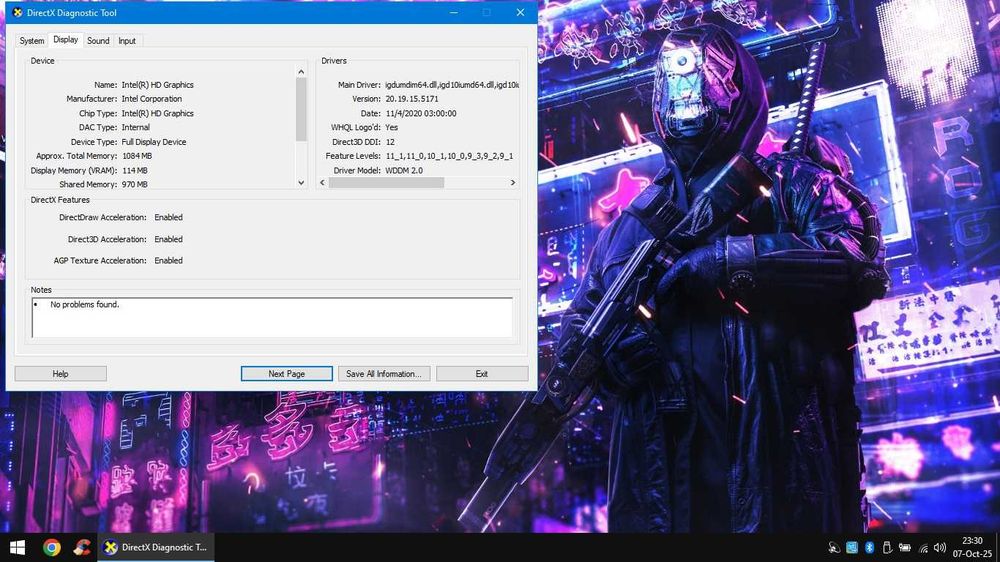The image size is (1000, 562).
Task: Click the Next Page button
Action: pyautogui.click(x=286, y=374)
